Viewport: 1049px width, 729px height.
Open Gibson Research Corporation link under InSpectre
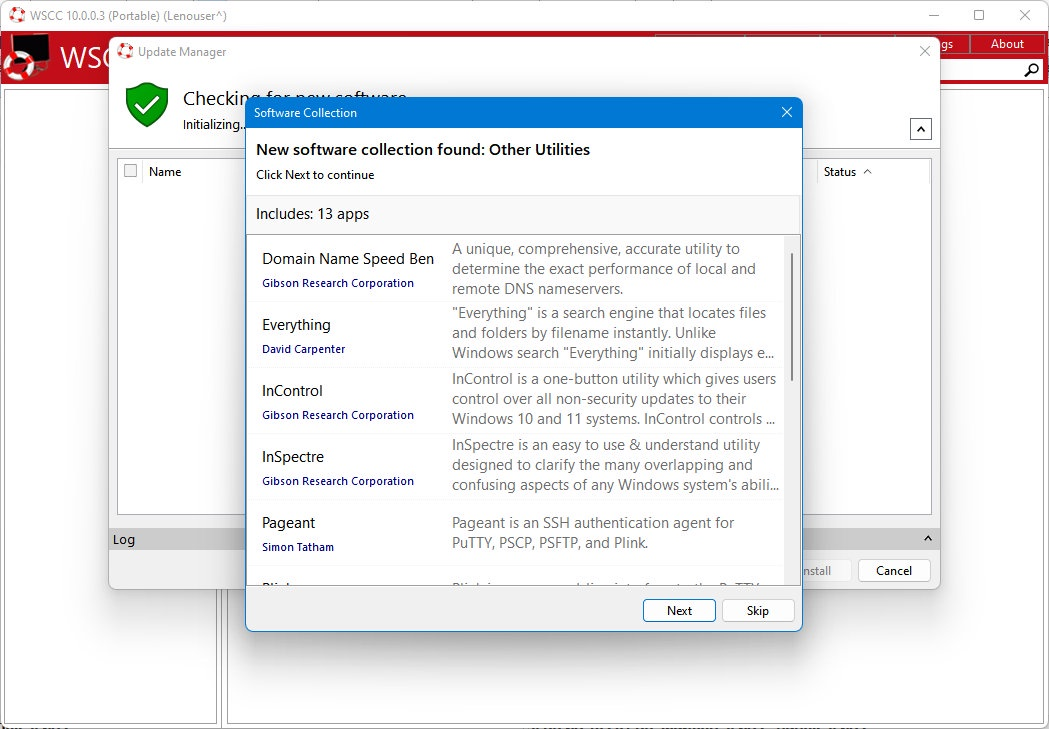tap(338, 481)
